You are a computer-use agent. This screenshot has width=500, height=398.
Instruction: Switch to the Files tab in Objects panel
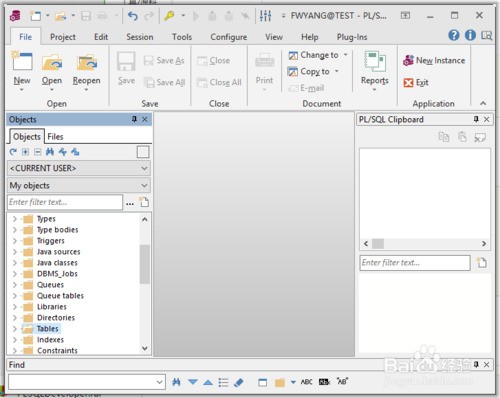[55, 137]
